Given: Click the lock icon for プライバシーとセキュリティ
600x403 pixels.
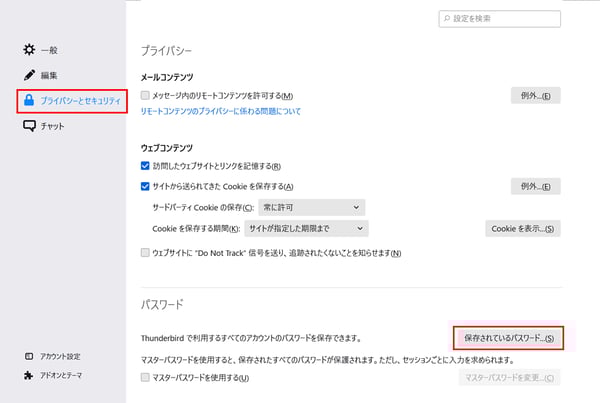Looking at the screenshot, I should tap(29, 100).
